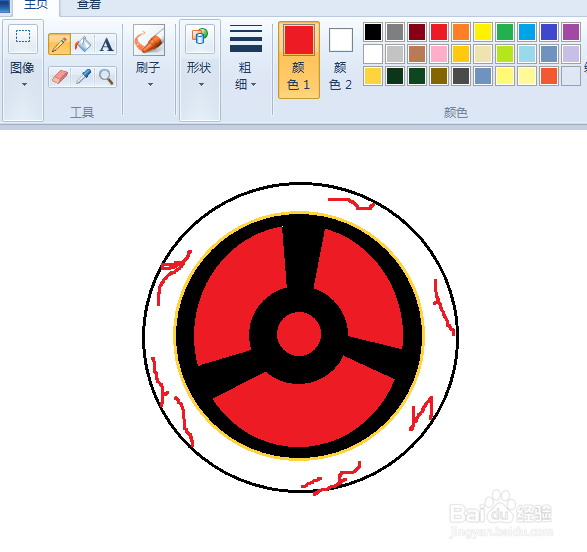Pick the green color swatch
The width and height of the screenshot is (587, 552).
[505, 32]
